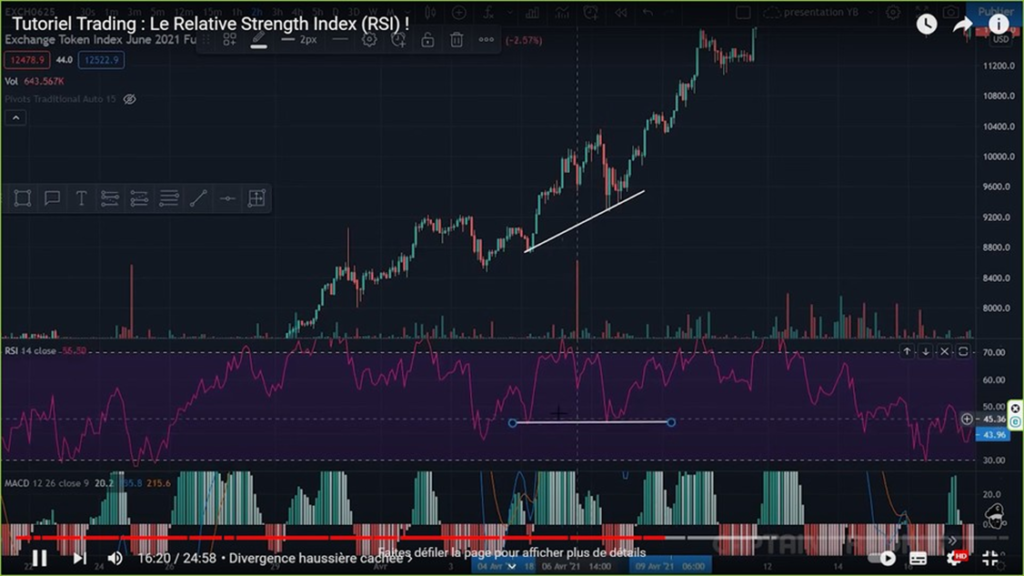Click the red sell price 12478.9
This screenshot has width=1024, height=576.
[27, 60]
